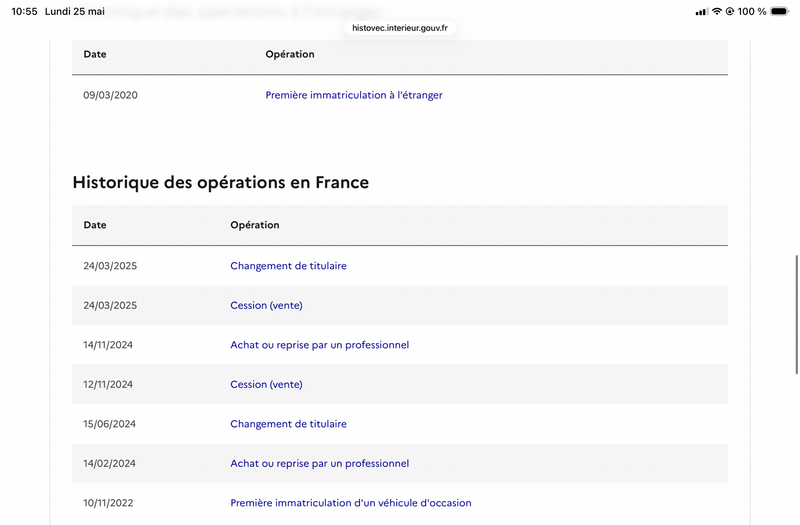Tap the 'Lundi 25 mai' date in status bar
The height and width of the screenshot is (525, 800).
74,11
